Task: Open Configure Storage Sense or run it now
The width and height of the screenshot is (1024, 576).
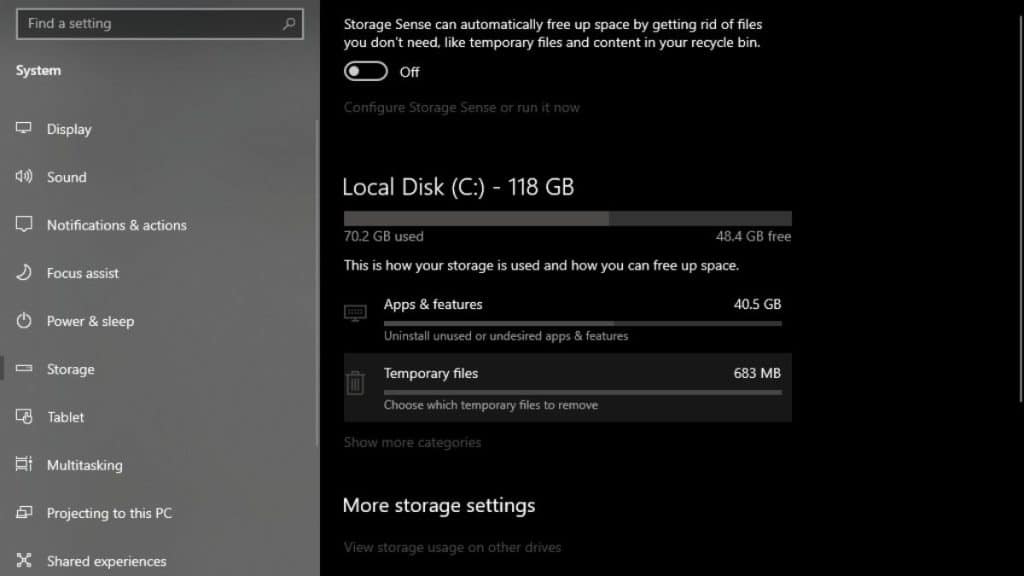Action: tap(461, 107)
